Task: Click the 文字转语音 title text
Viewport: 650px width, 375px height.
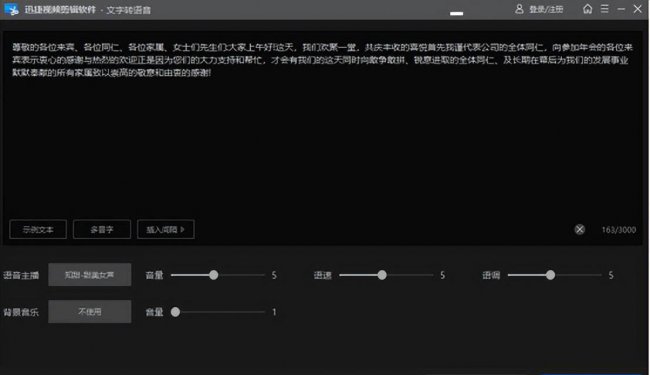Action: pyautogui.click(x=129, y=10)
